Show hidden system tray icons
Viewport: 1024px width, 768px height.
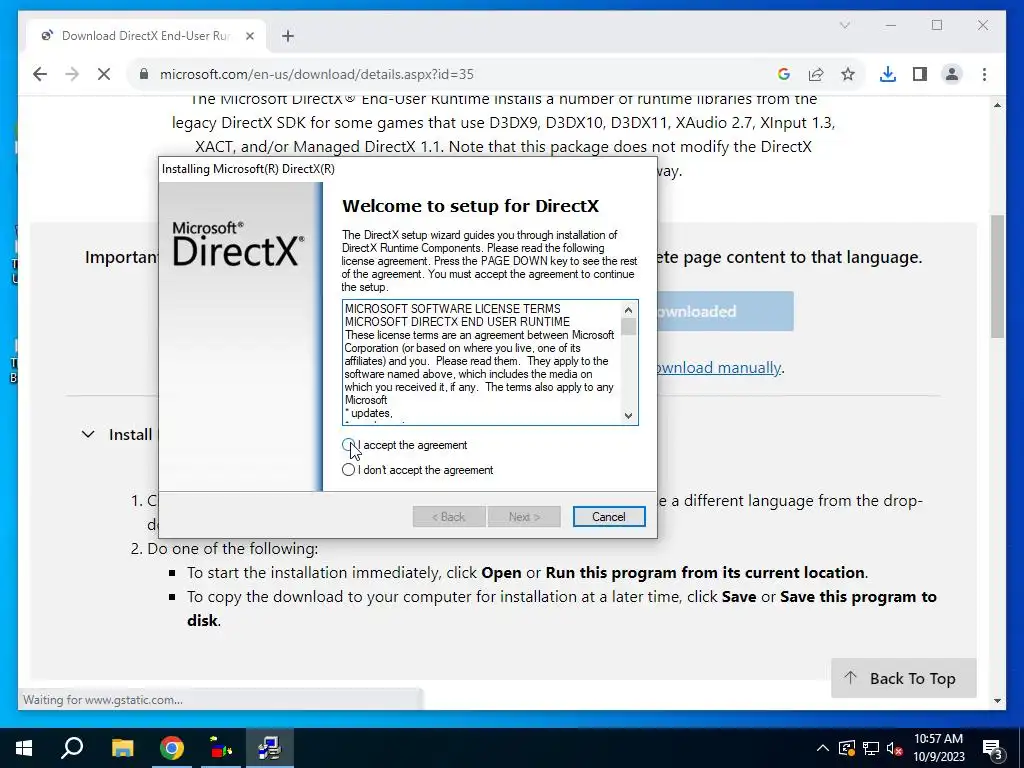pos(823,748)
